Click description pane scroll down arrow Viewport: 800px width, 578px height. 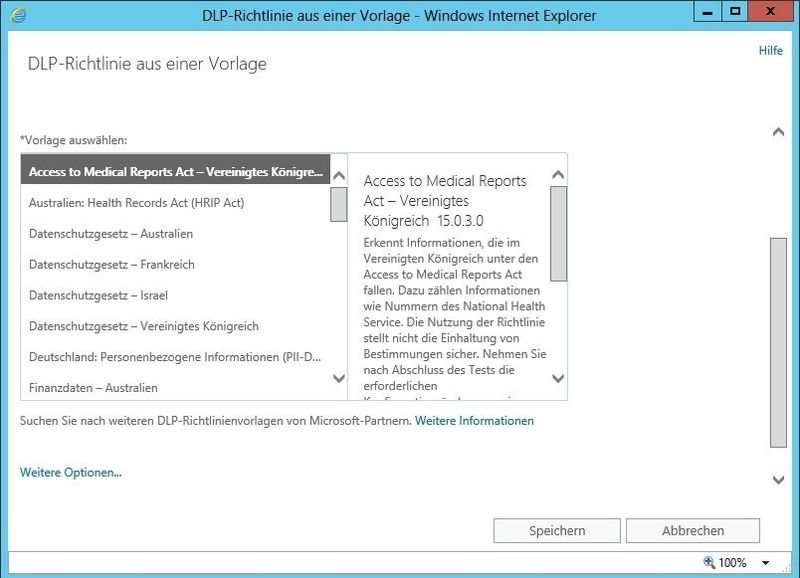(x=558, y=378)
